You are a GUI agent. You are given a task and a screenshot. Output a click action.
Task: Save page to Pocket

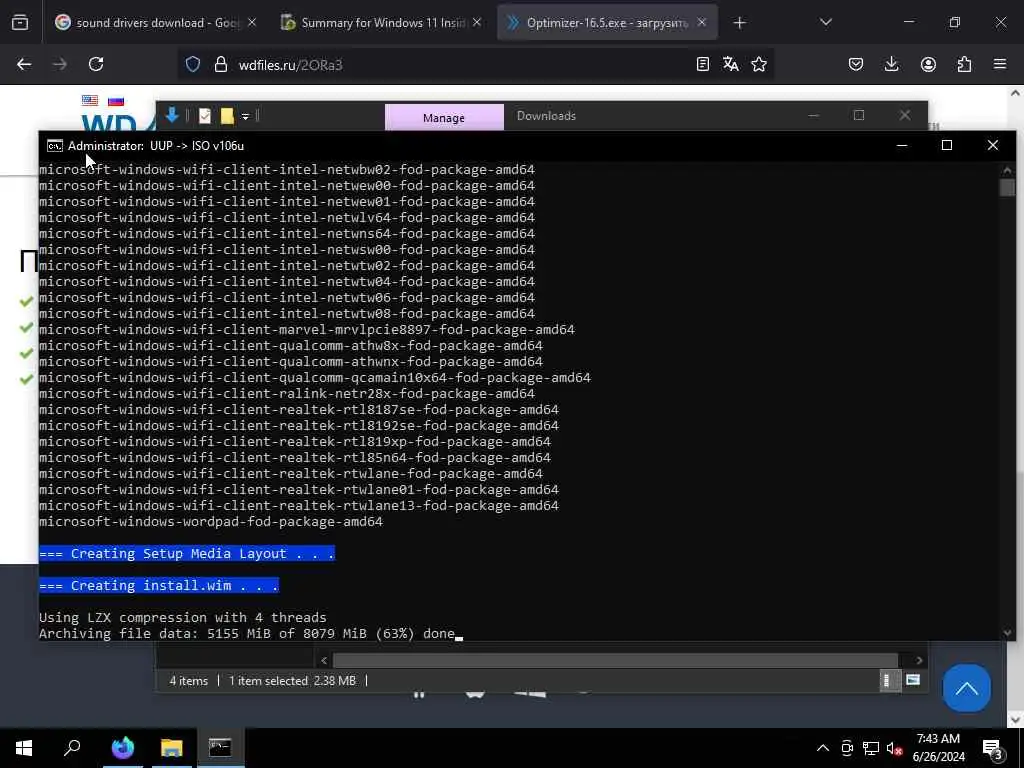tap(856, 64)
